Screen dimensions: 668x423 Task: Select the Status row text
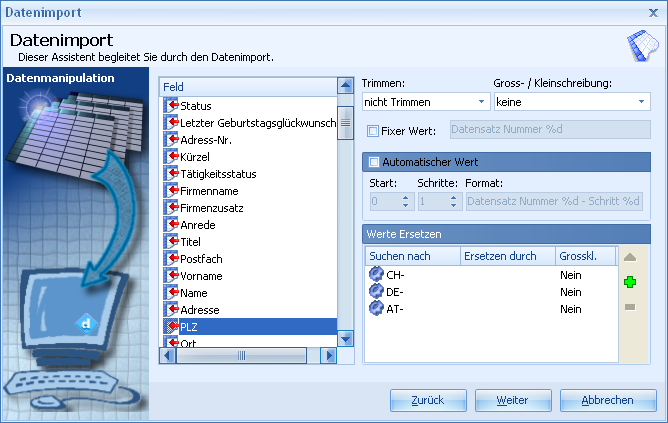196,106
